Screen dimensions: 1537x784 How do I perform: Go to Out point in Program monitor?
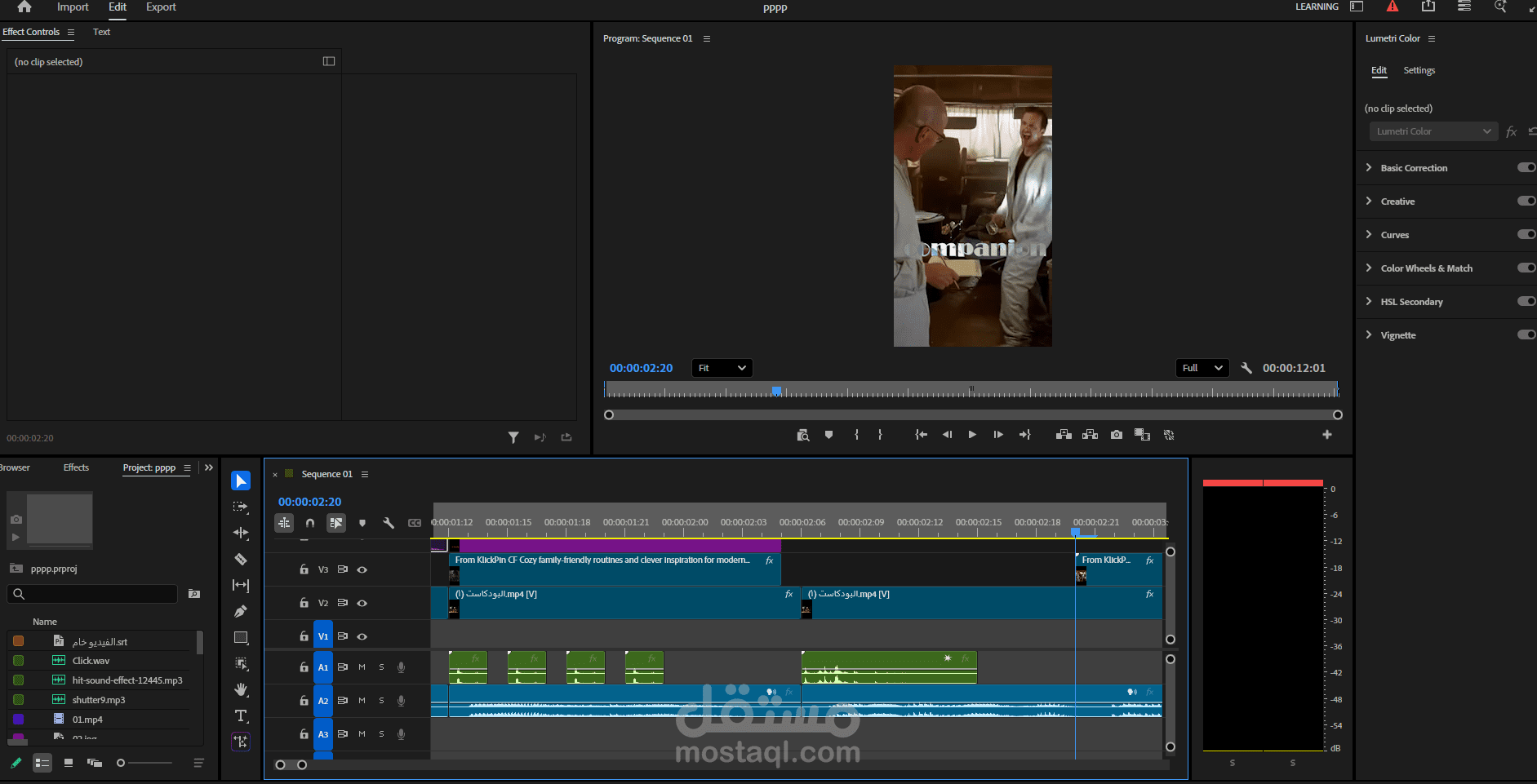click(1025, 435)
